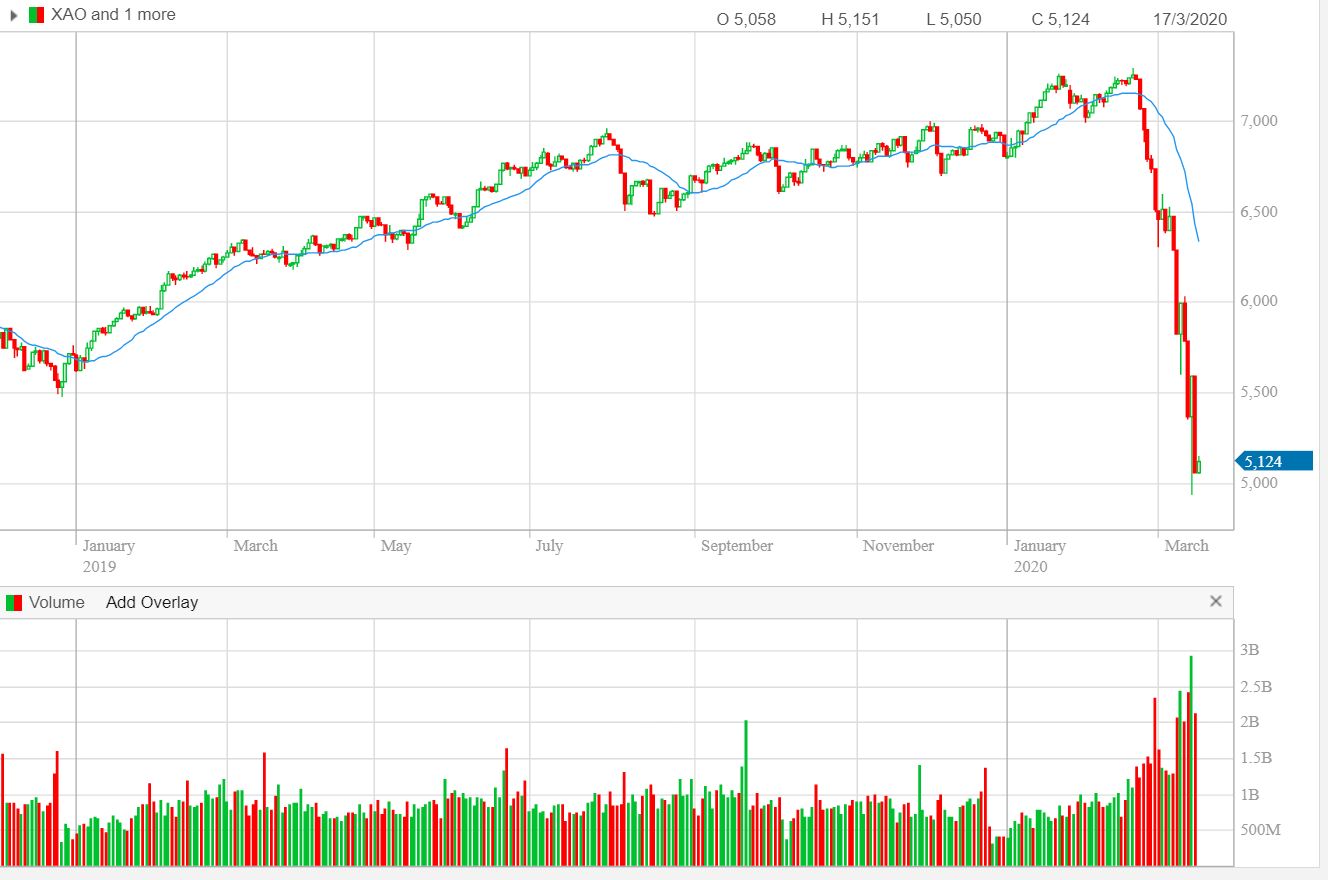Image resolution: width=1328 pixels, height=880 pixels.
Task: Click the high price value H 5,151
Action: [x=850, y=19]
